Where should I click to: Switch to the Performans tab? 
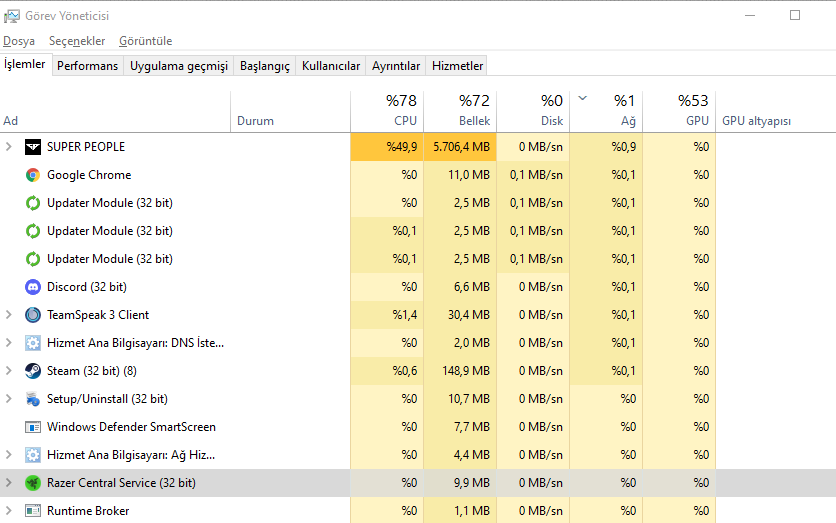(x=87, y=66)
